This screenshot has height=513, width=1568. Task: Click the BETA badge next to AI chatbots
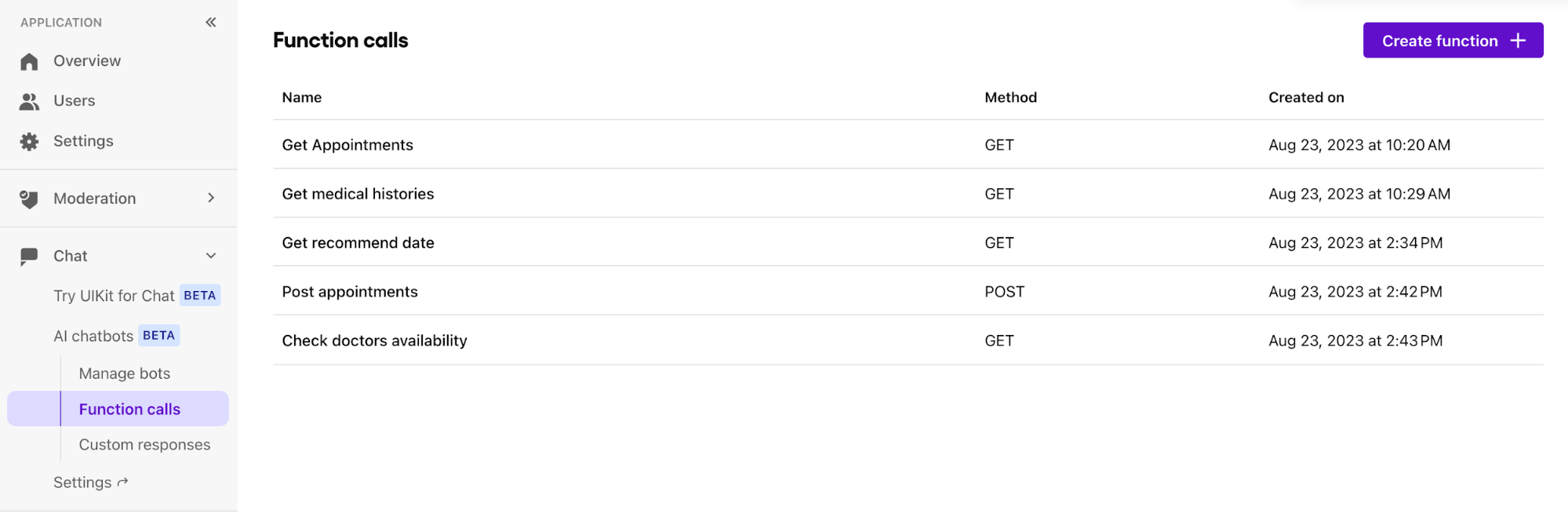(x=159, y=335)
